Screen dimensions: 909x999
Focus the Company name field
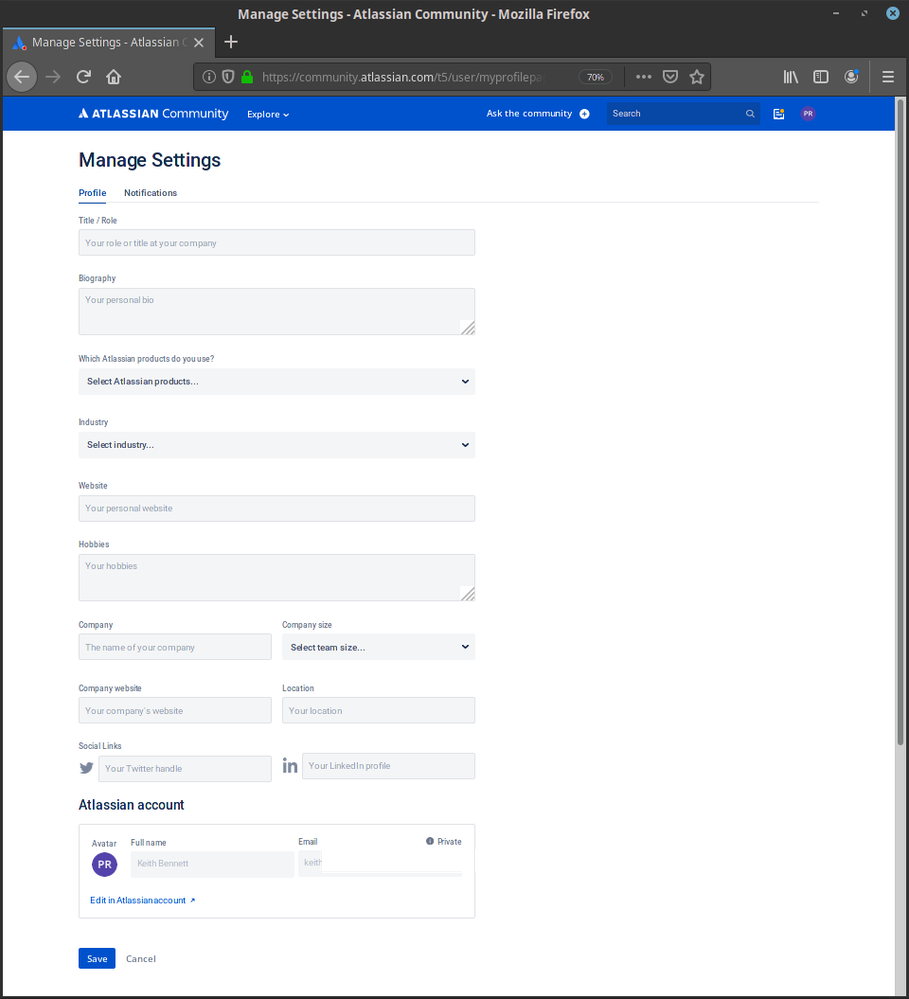[x=175, y=647]
